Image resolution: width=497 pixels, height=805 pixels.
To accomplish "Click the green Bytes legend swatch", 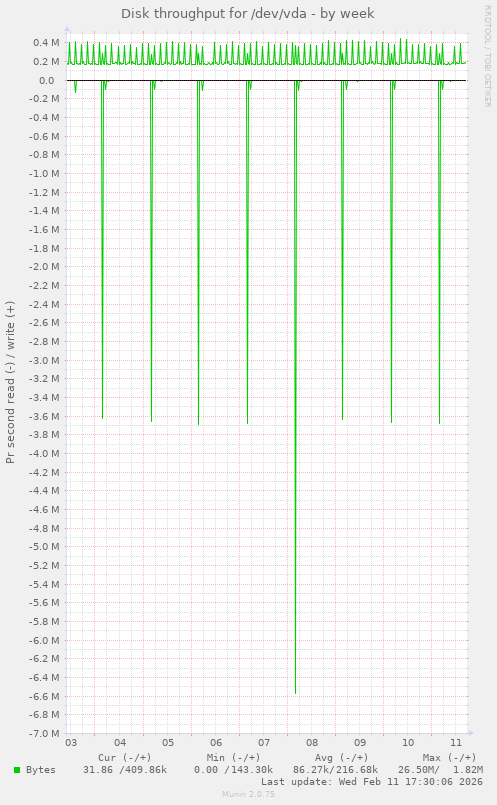I will (17, 770).
